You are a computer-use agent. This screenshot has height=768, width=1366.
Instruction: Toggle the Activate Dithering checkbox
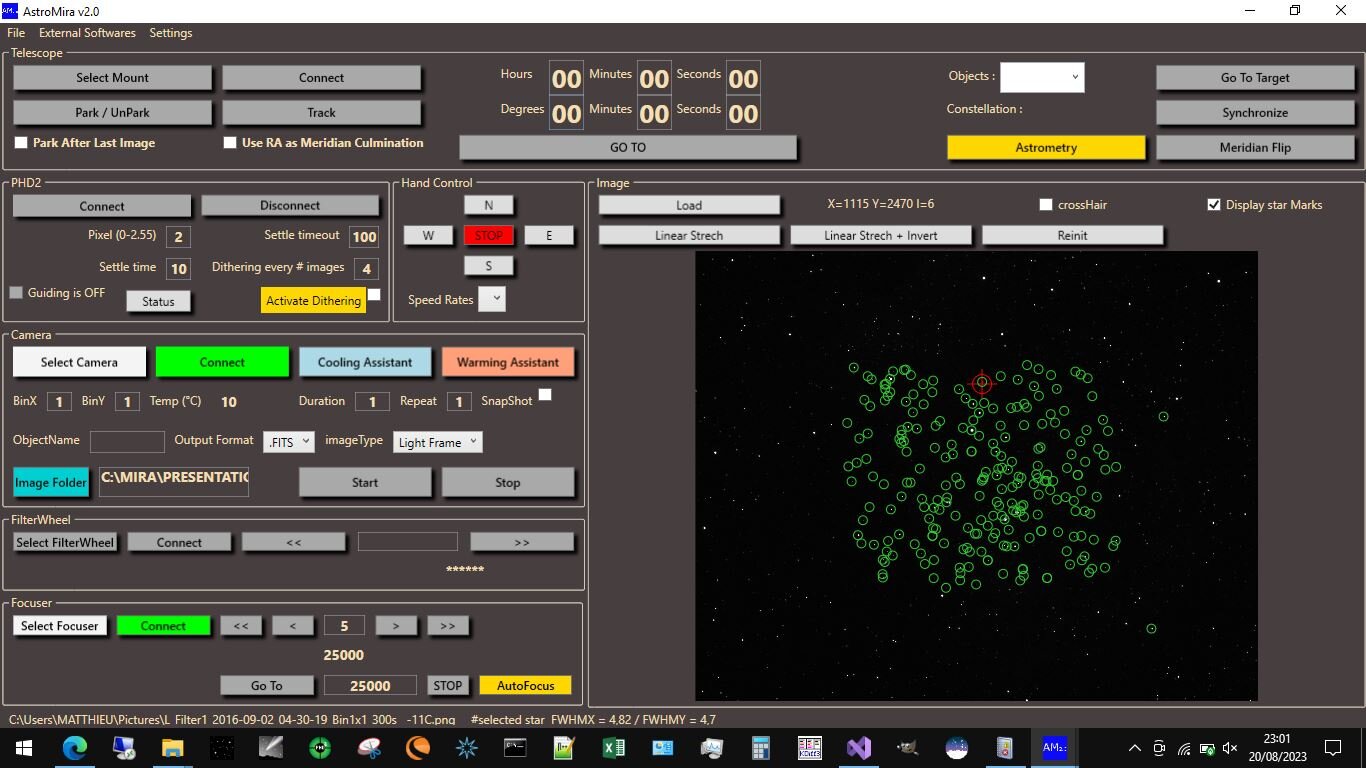(x=374, y=294)
